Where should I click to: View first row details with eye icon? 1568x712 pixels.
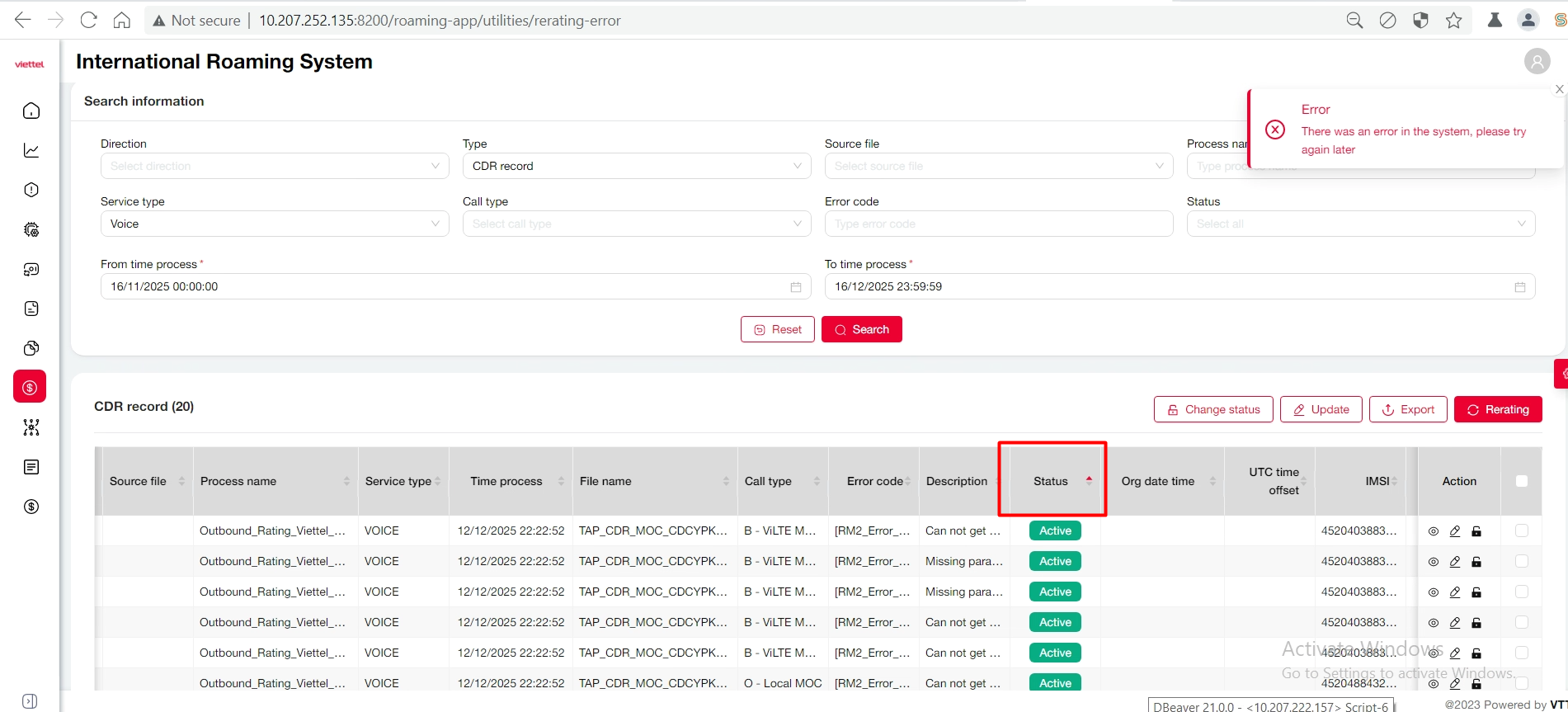pyautogui.click(x=1434, y=531)
